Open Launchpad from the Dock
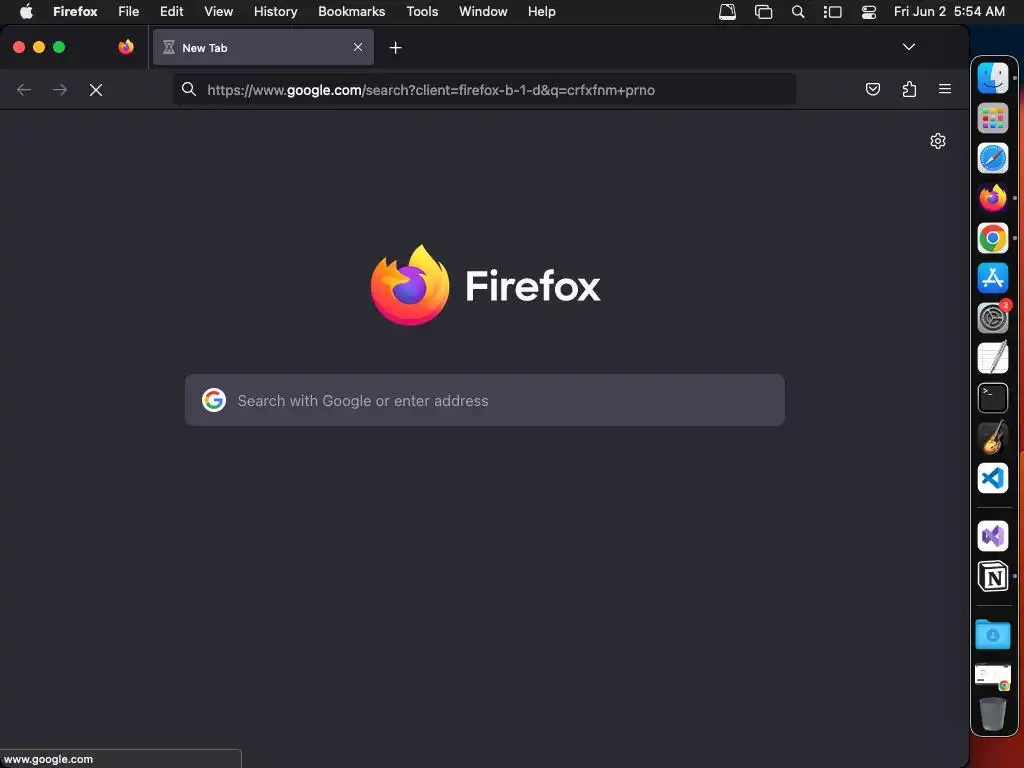The image size is (1024, 768). 993,118
